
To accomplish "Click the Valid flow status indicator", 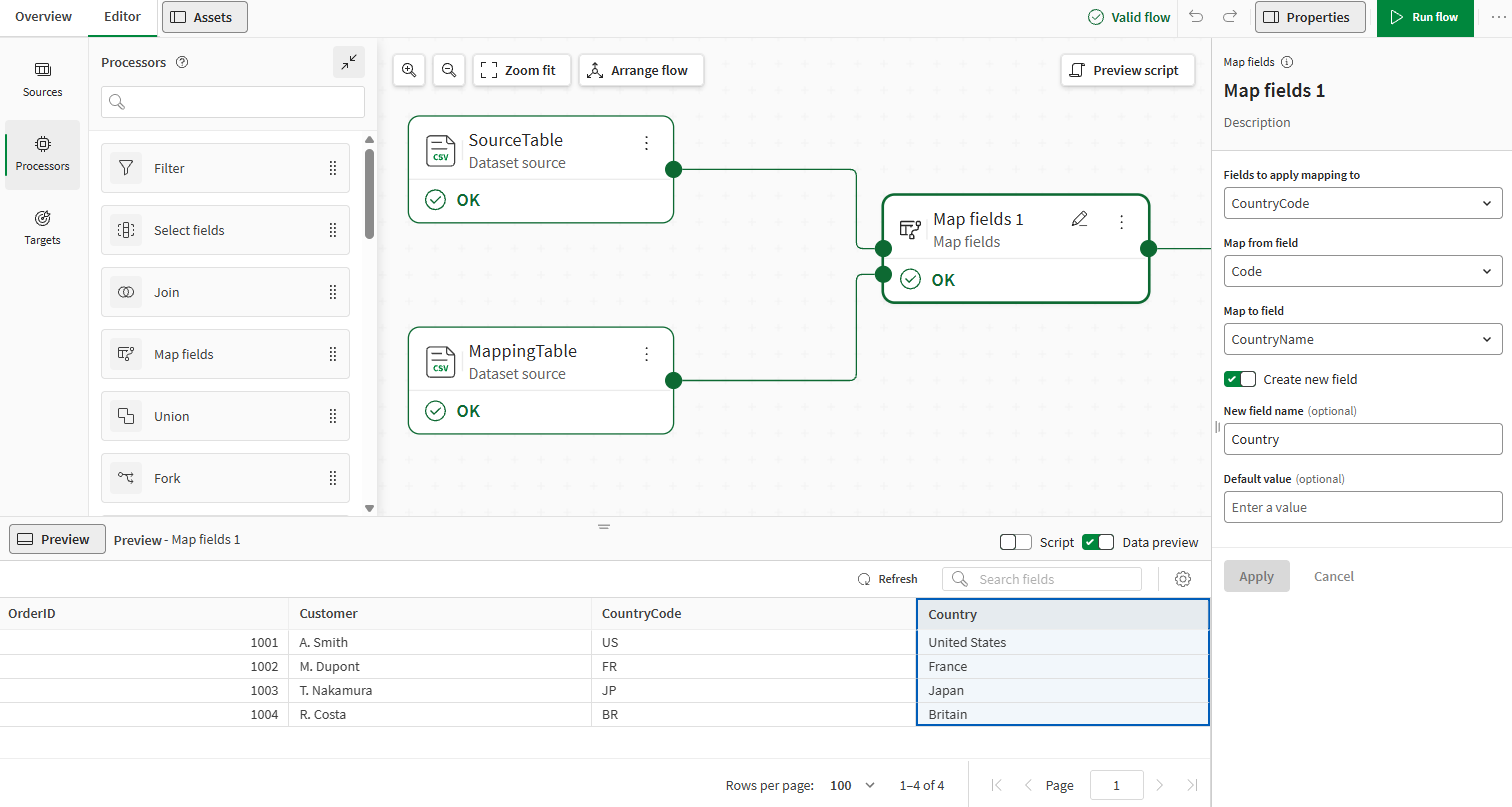I will coord(1129,17).
